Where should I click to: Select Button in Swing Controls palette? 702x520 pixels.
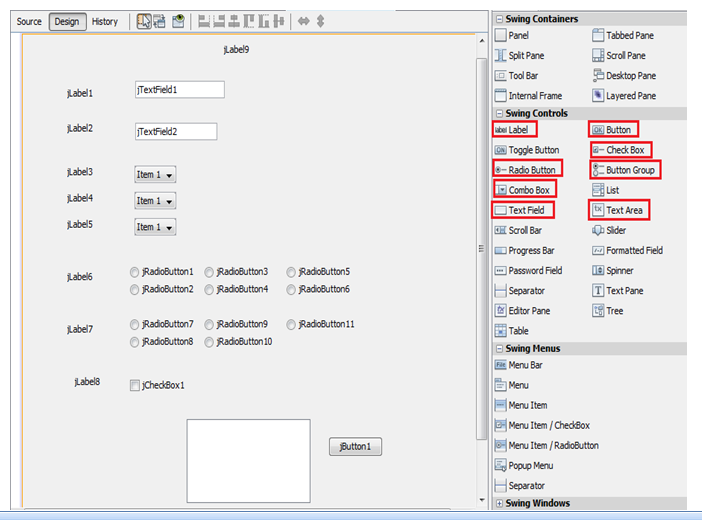pyautogui.click(x=613, y=129)
